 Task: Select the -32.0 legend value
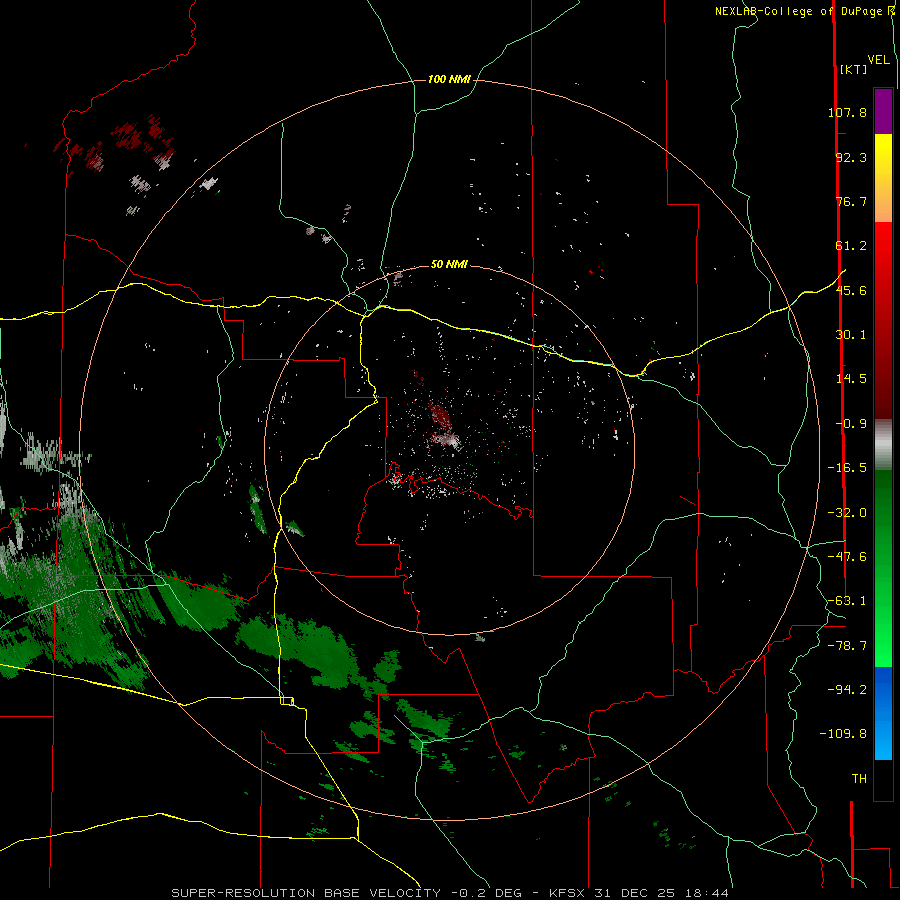847,513
